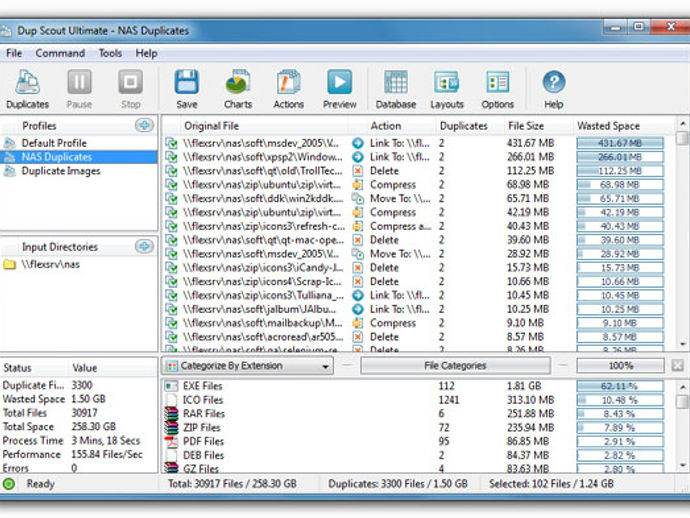The image size is (690, 518).
Task: Toggle the file check icon of the 68.98 MB row
Action: click(171, 184)
